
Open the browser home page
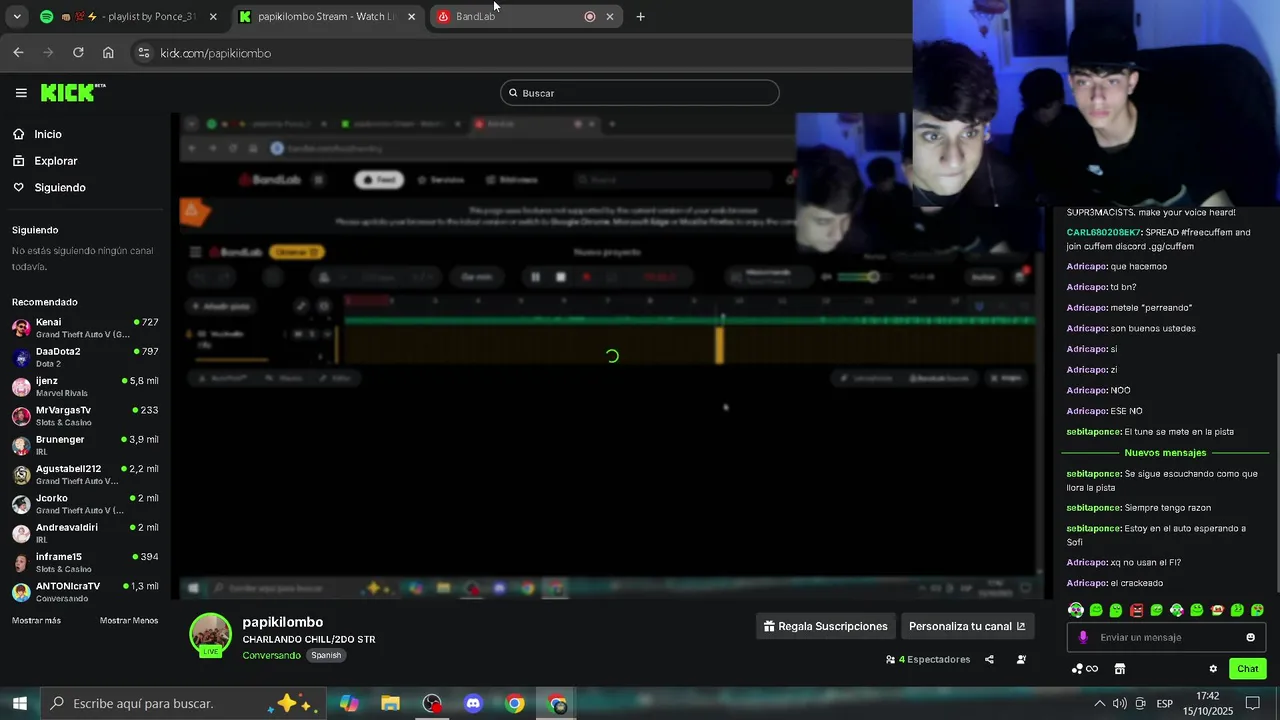click(x=108, y=53)
